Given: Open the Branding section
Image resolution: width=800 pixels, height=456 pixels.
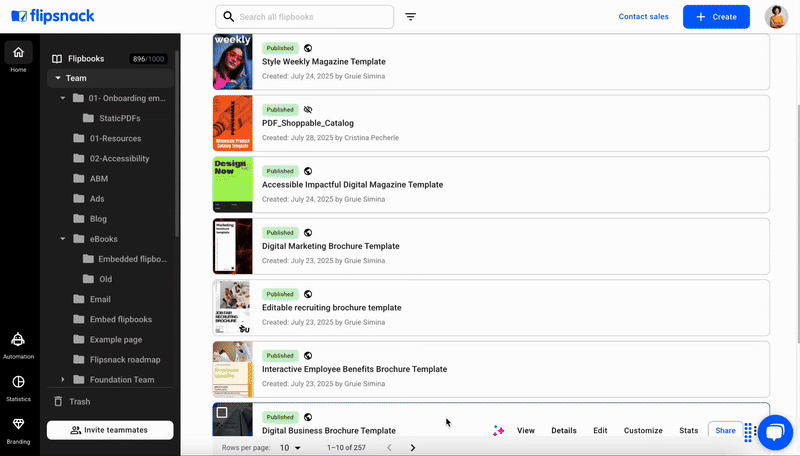Looking at the screenshot, I should pos(18,425).
